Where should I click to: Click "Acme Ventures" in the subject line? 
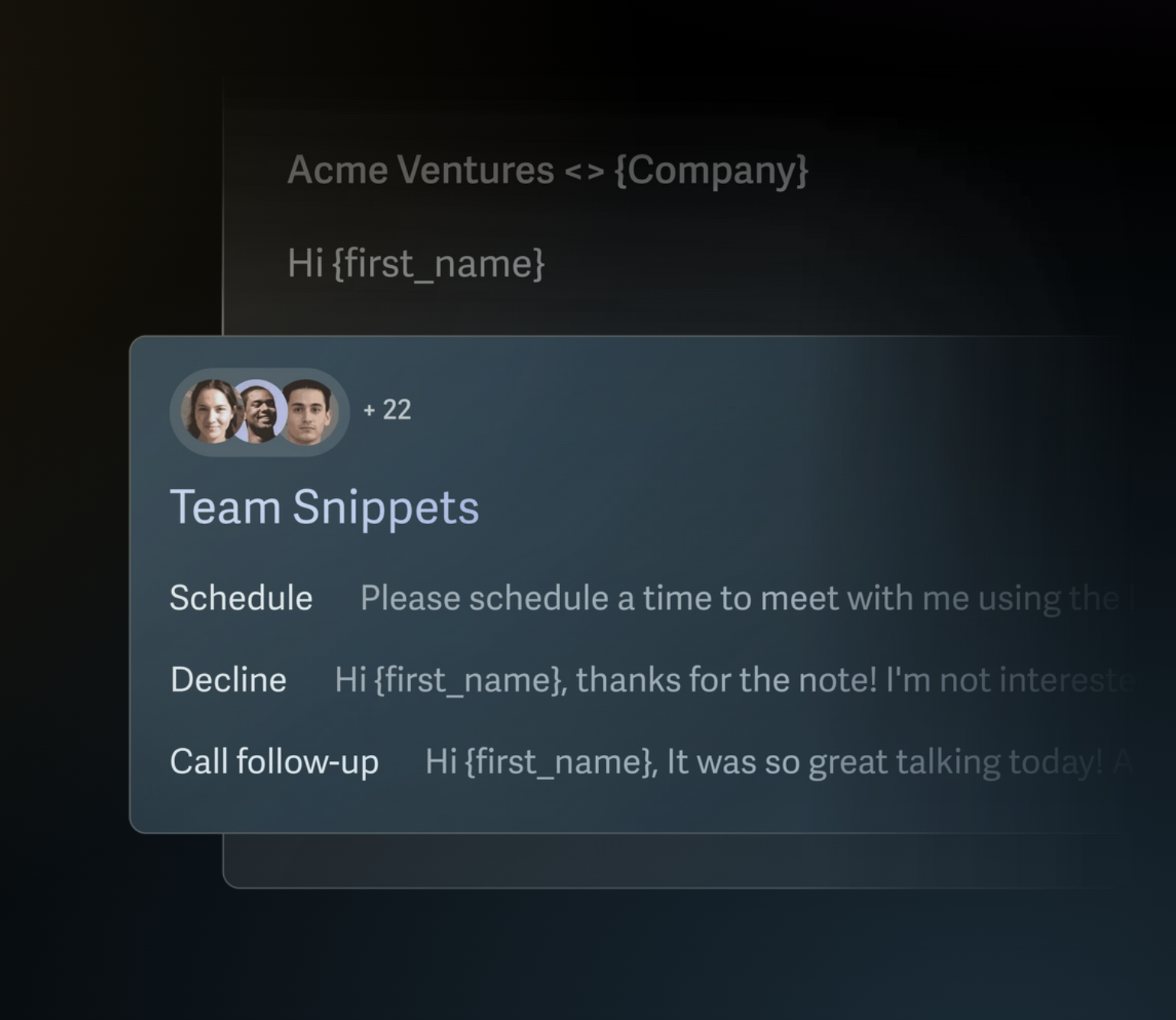point(420,170)
